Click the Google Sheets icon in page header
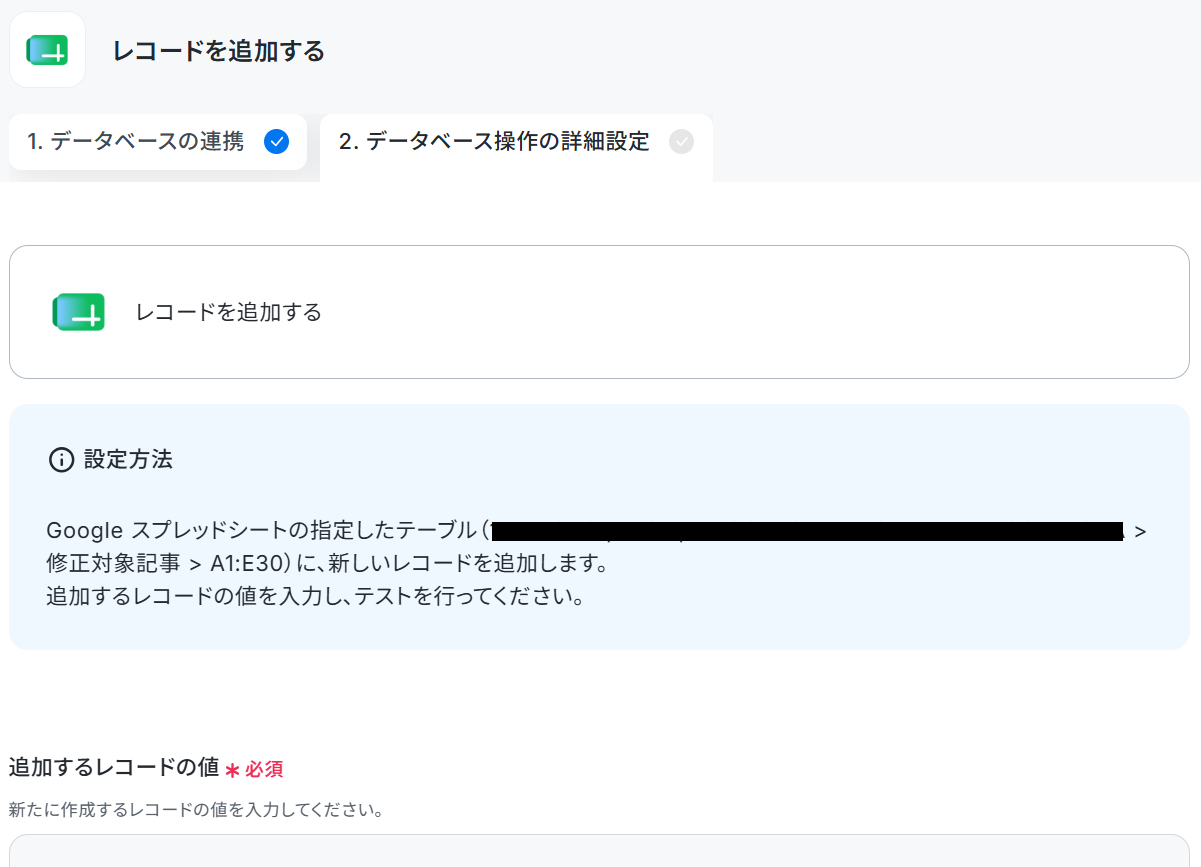1201x867 pixels. 47,50
